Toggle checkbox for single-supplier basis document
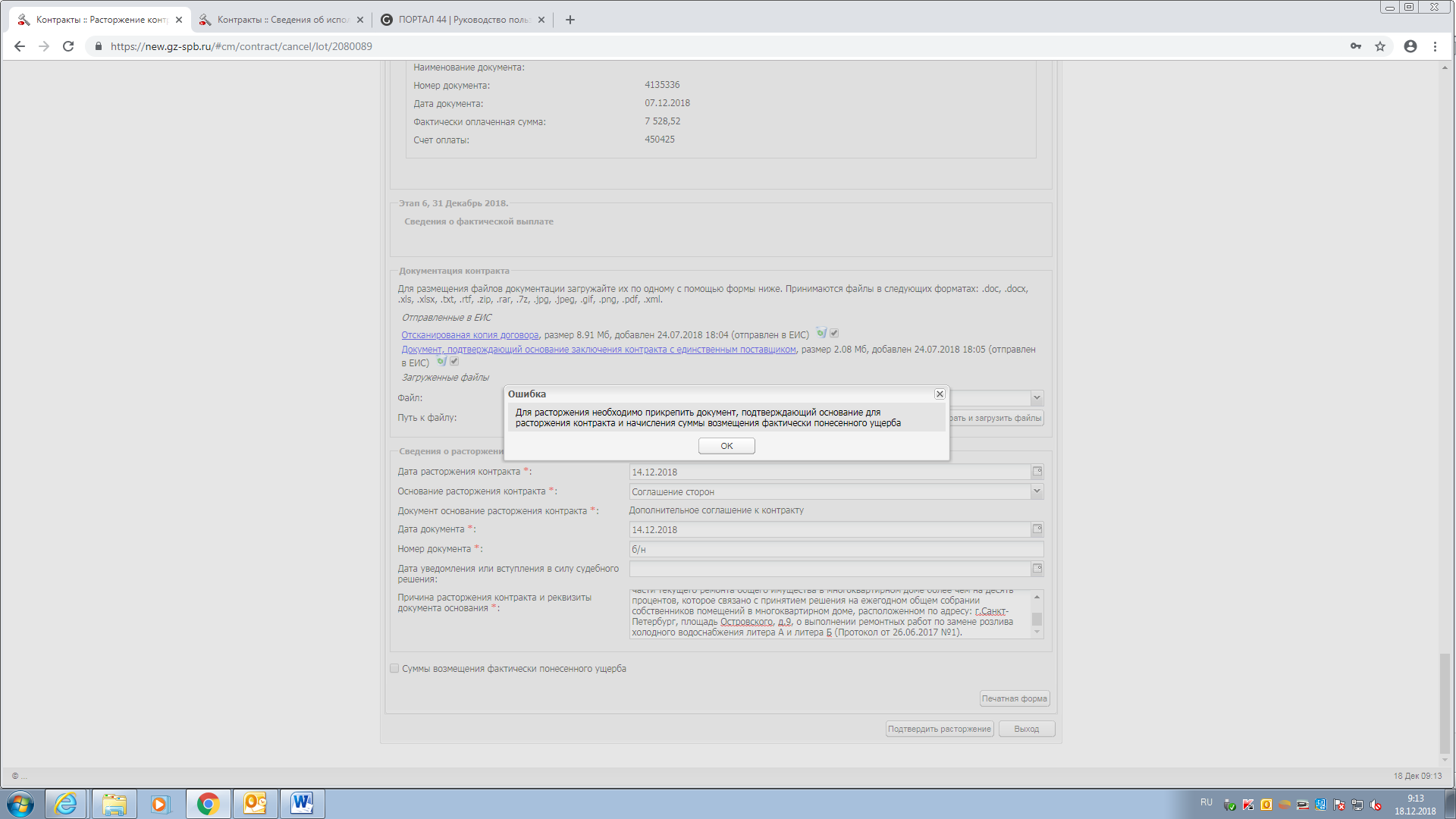The height and width of the screenshot is (819, 1456). click(x=454, y=362)
